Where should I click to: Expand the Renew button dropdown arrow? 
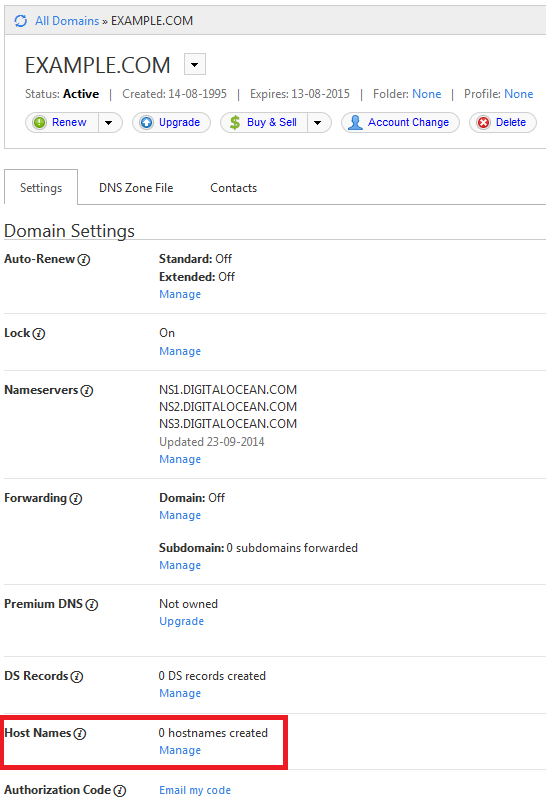109,123
